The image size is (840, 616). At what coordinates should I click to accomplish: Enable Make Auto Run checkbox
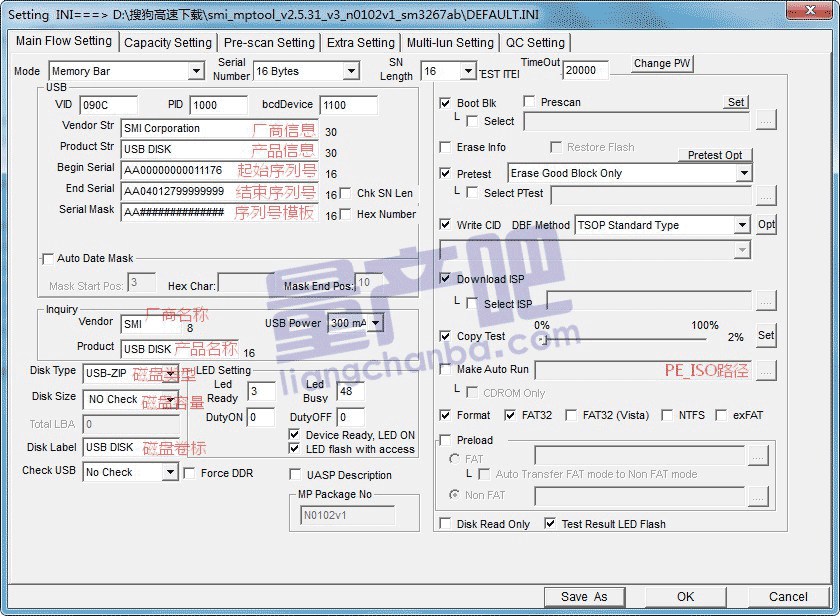[x=445, y=369]
